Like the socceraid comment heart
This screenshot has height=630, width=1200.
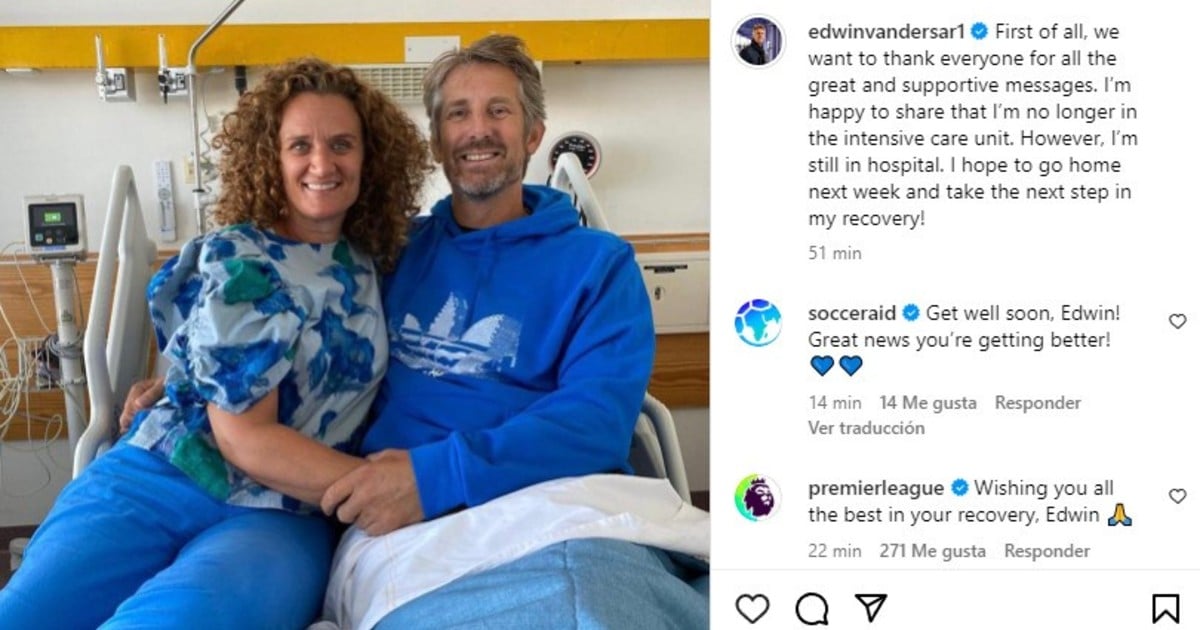pos(1177,321)
